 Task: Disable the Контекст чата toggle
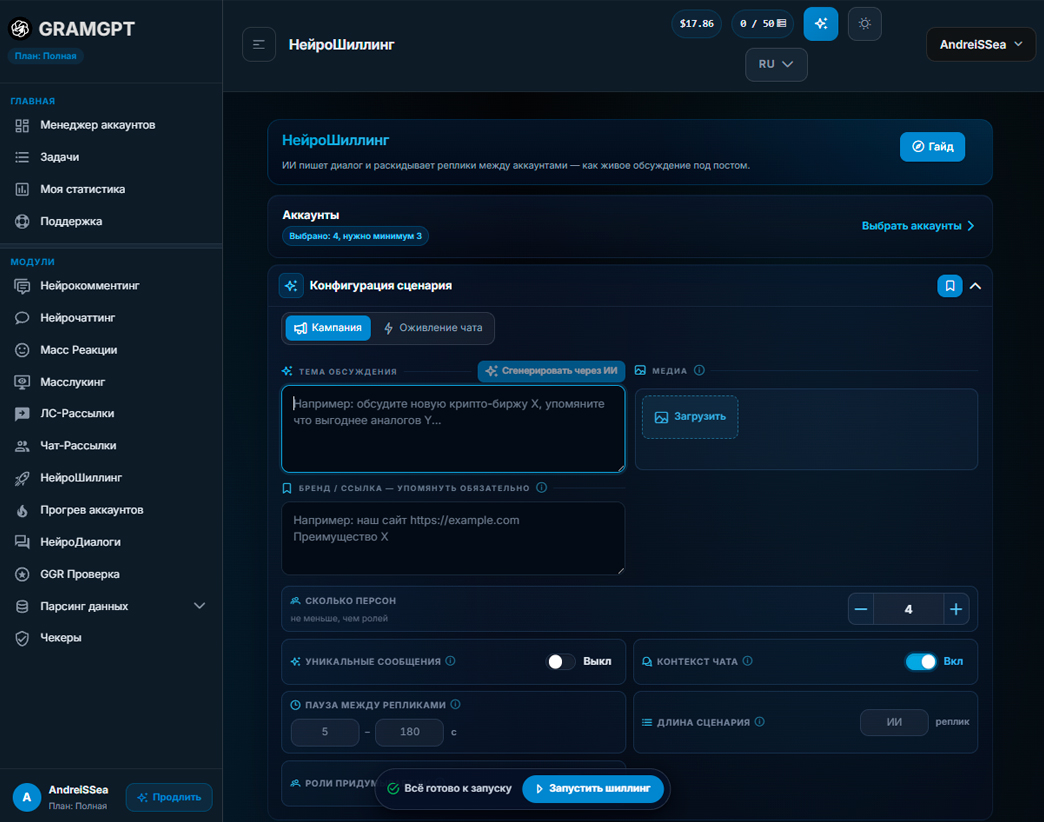click(x=921, y=662)
